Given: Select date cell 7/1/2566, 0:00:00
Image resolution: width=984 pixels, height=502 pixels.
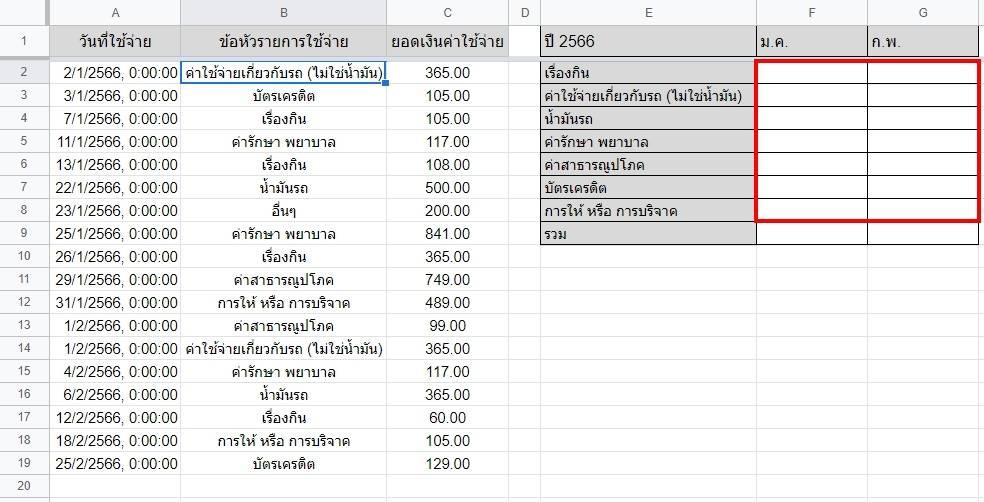Looking at the screenshot, I should pos(115,119).
